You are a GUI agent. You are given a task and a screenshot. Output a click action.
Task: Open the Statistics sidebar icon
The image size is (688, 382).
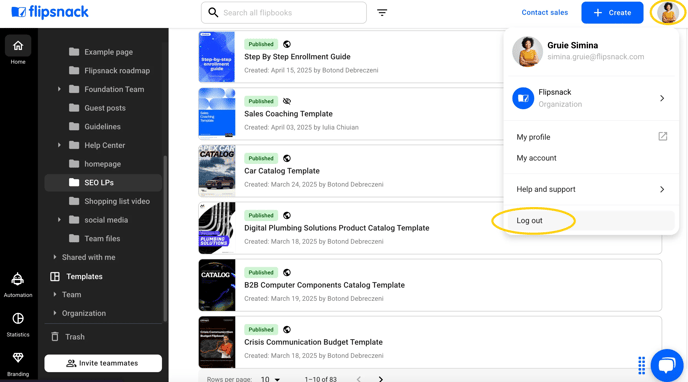click(18, 318)
